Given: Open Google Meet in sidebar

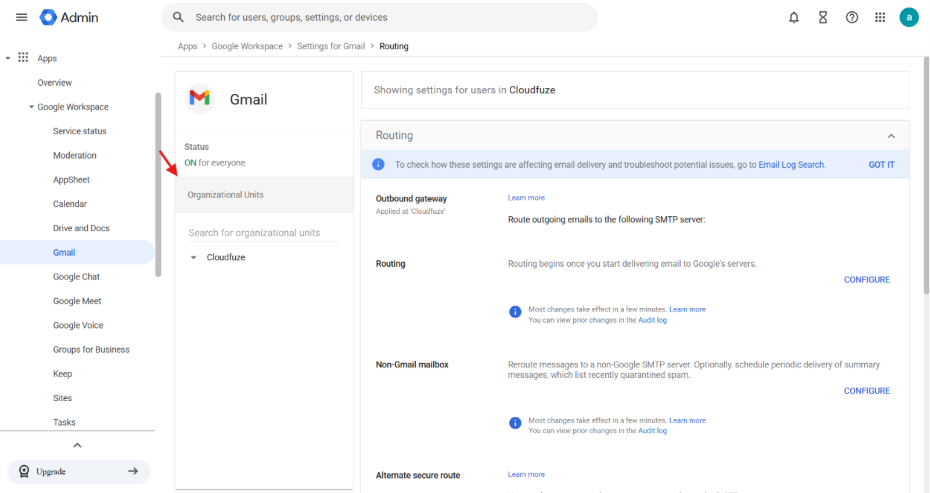Looking at the screenshot, I should click(77, 301).
